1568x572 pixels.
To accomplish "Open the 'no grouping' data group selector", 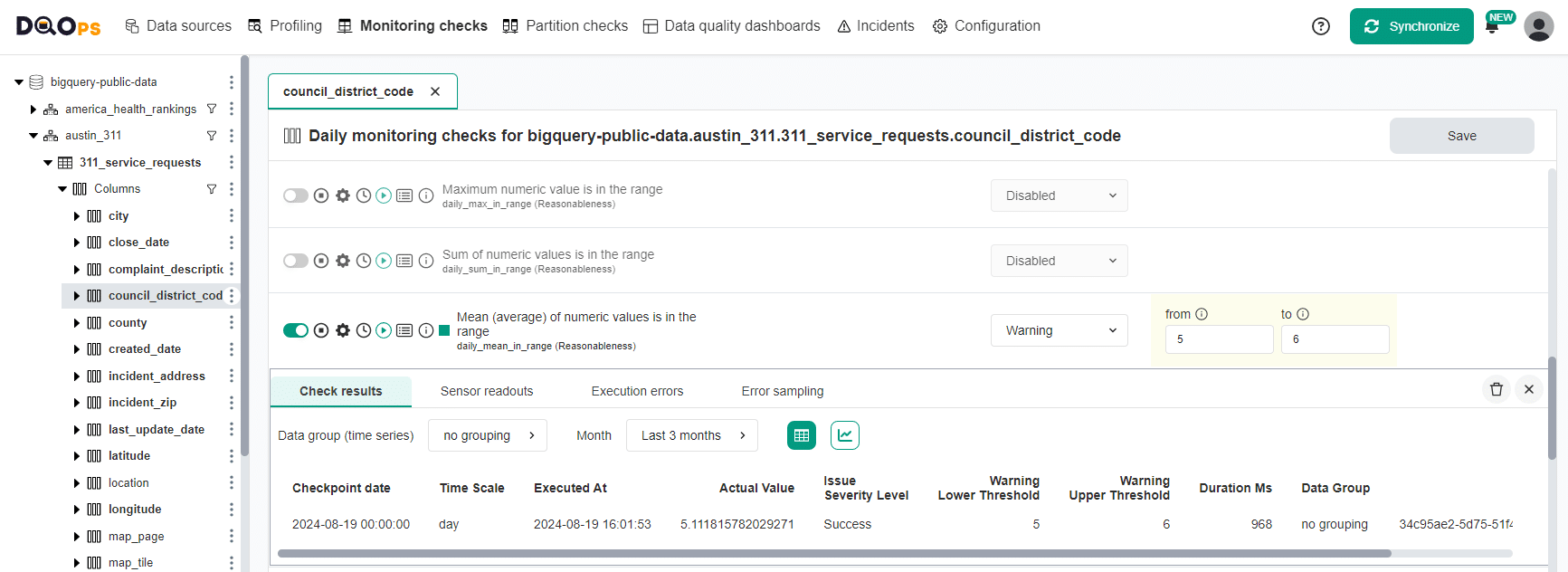I will [488, 435].
